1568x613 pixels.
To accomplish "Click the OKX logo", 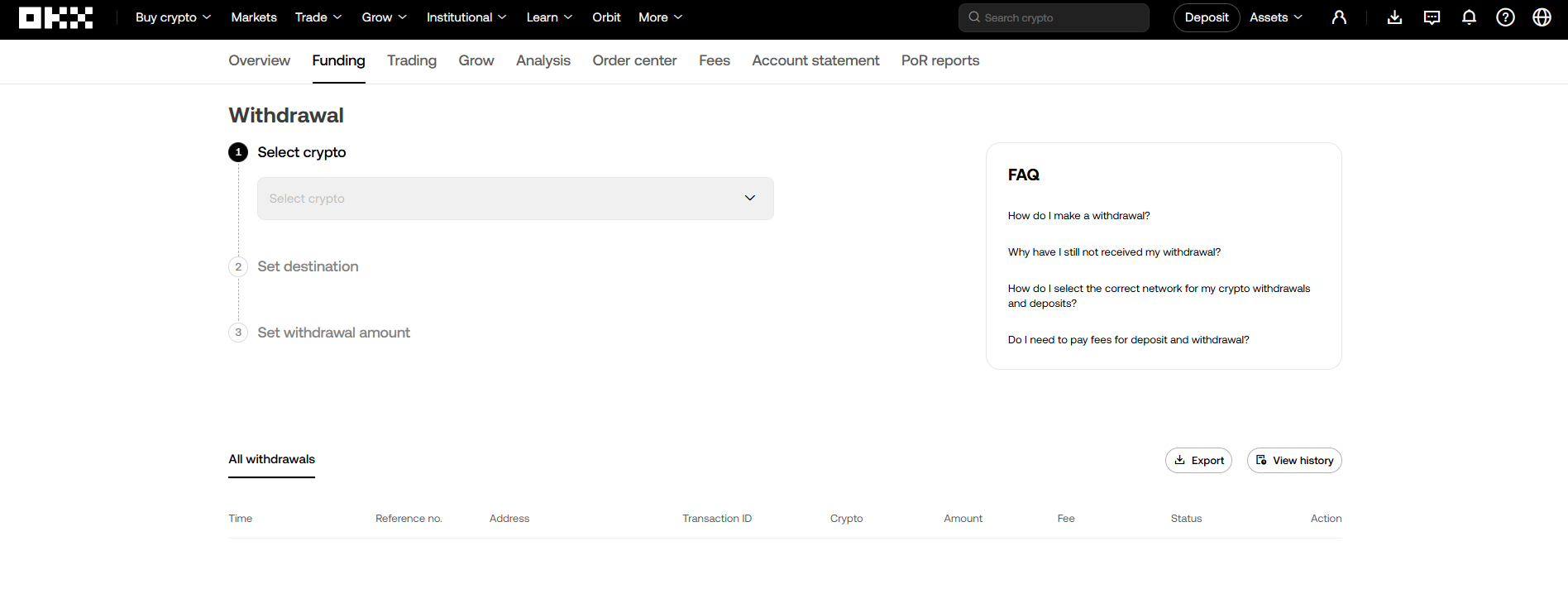I will [x=55, y=17].
